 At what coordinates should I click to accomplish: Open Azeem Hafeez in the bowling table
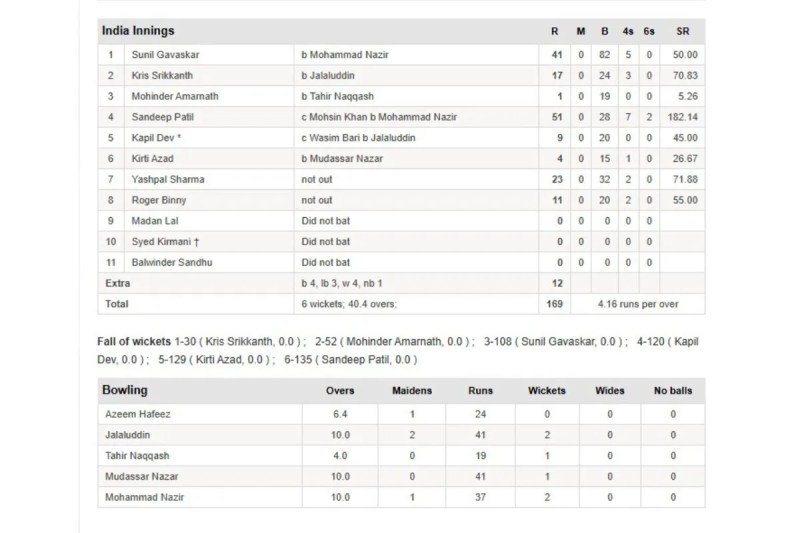click(x=133, y=412)
